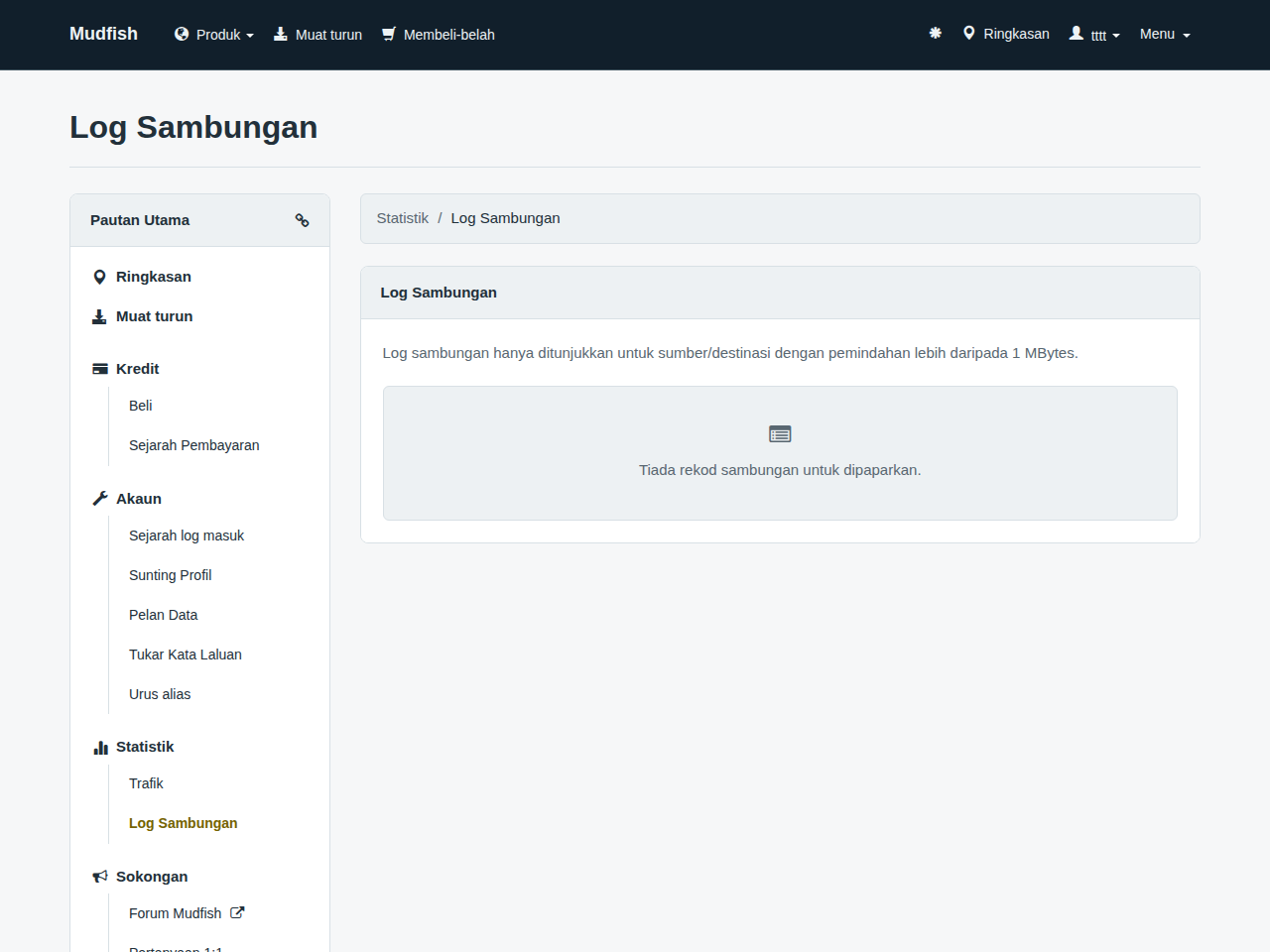
Task: Select Urus alias
Action: pyautogui.click(x=160, y=694)
